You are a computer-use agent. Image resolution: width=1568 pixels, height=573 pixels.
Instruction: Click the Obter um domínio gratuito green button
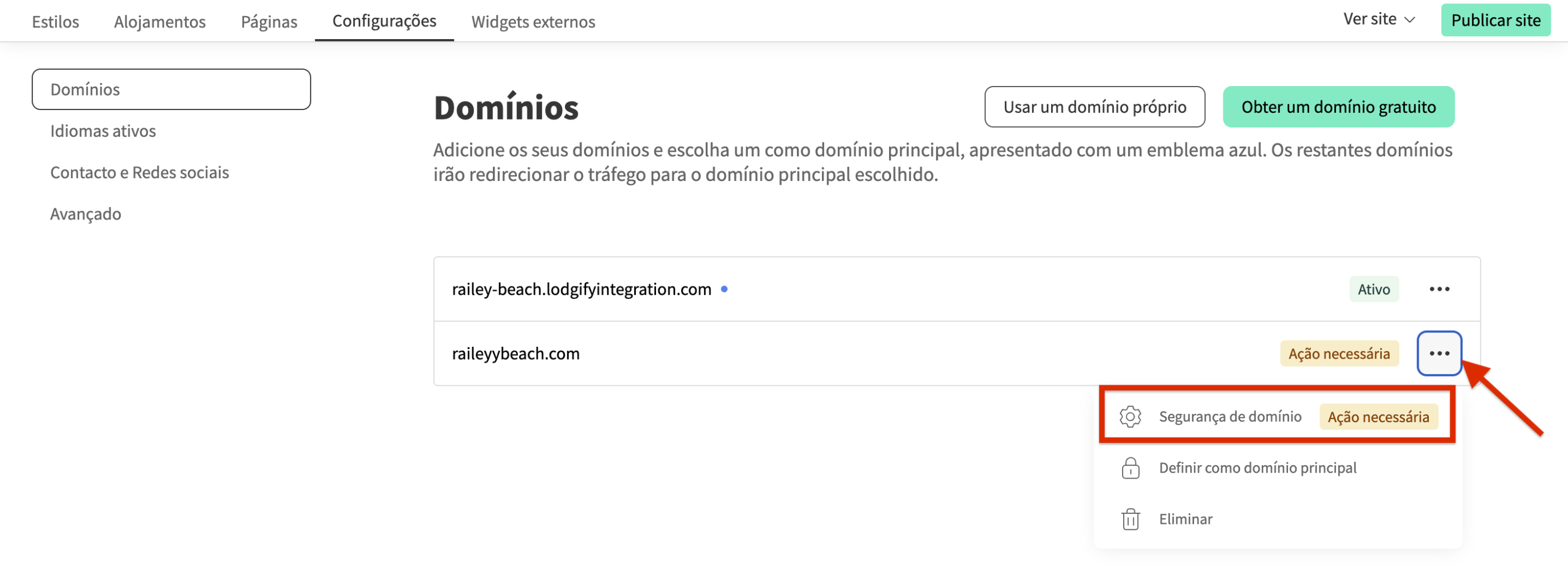1338,107
